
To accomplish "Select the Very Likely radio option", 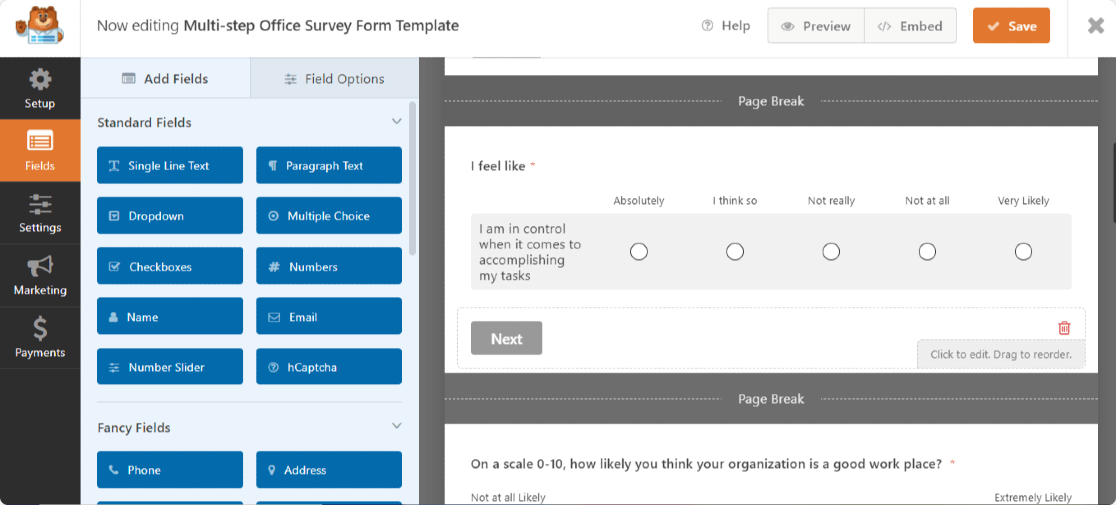I will pos(1023,252).
